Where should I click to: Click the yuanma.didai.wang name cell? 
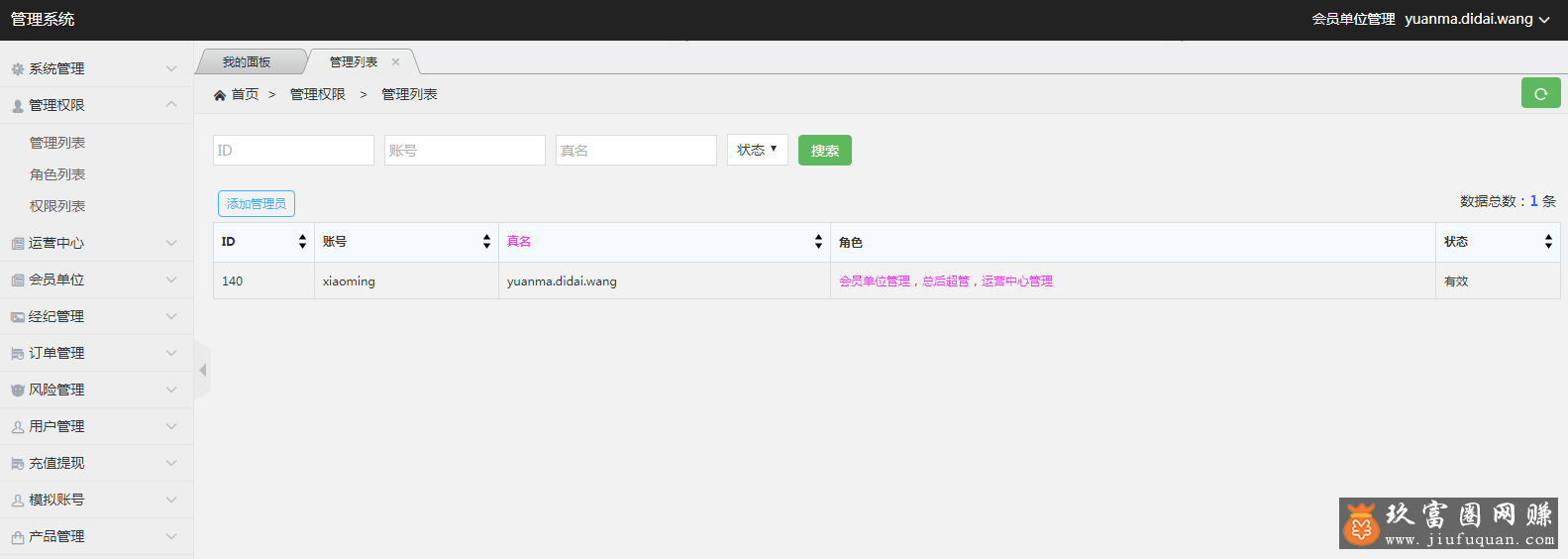click(665, 280)
